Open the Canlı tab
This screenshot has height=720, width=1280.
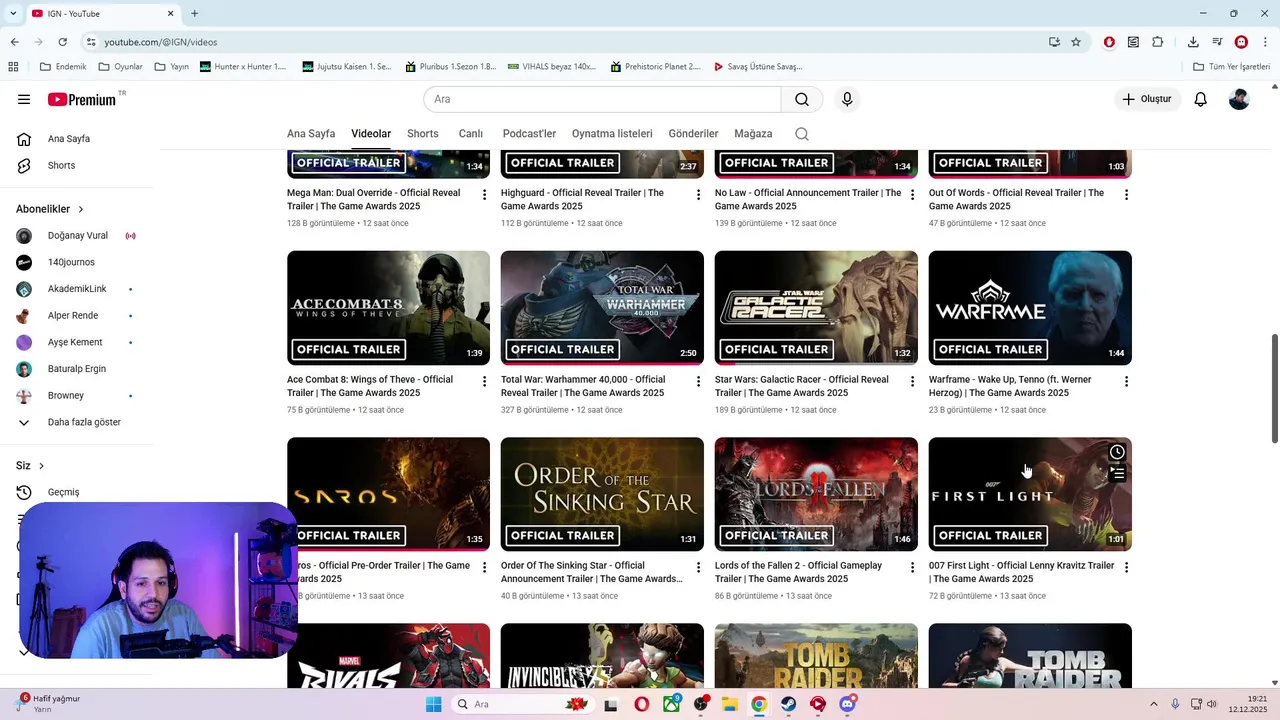click(471, 134)
